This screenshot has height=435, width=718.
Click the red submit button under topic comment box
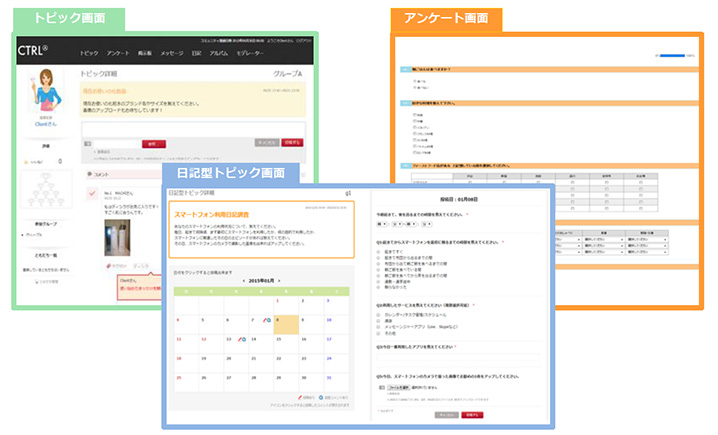[292, 143]
